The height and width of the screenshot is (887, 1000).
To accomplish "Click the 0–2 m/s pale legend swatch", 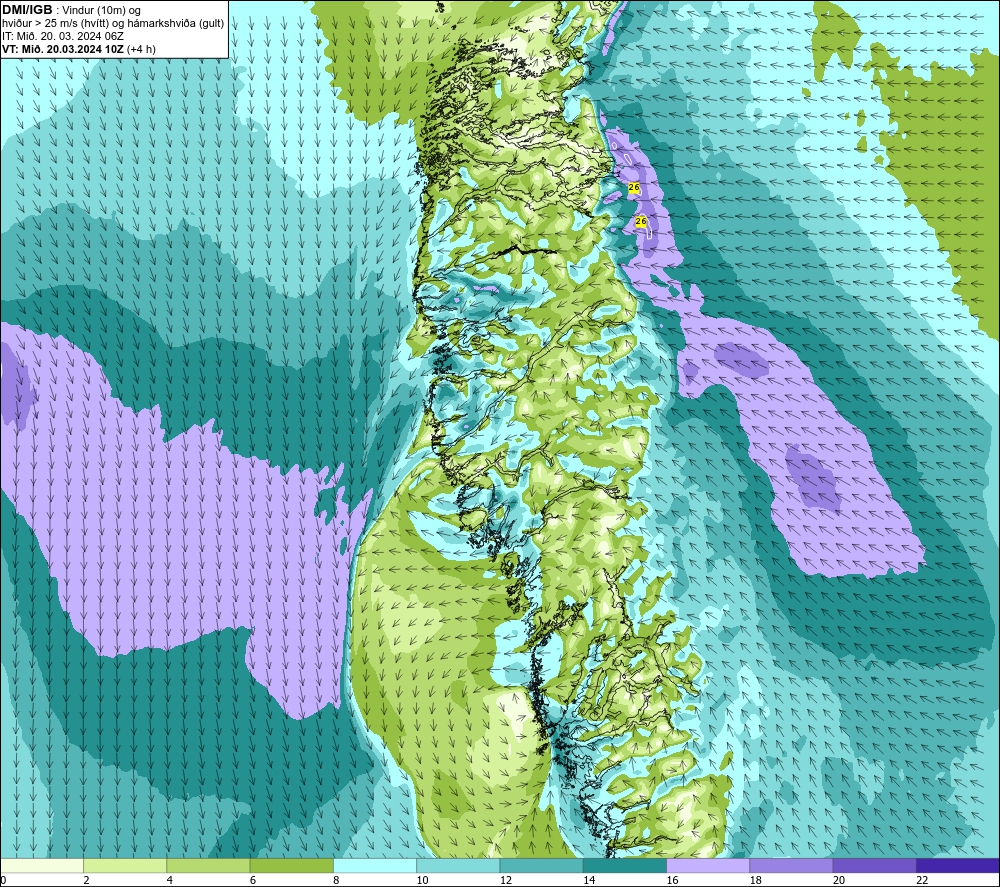I will click(41, 865).
